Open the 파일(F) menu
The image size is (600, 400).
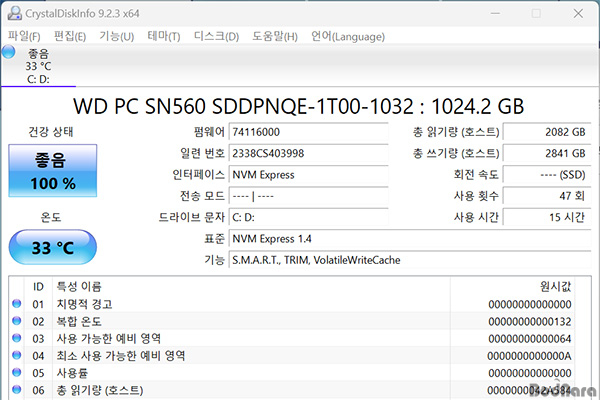[24, 36]
